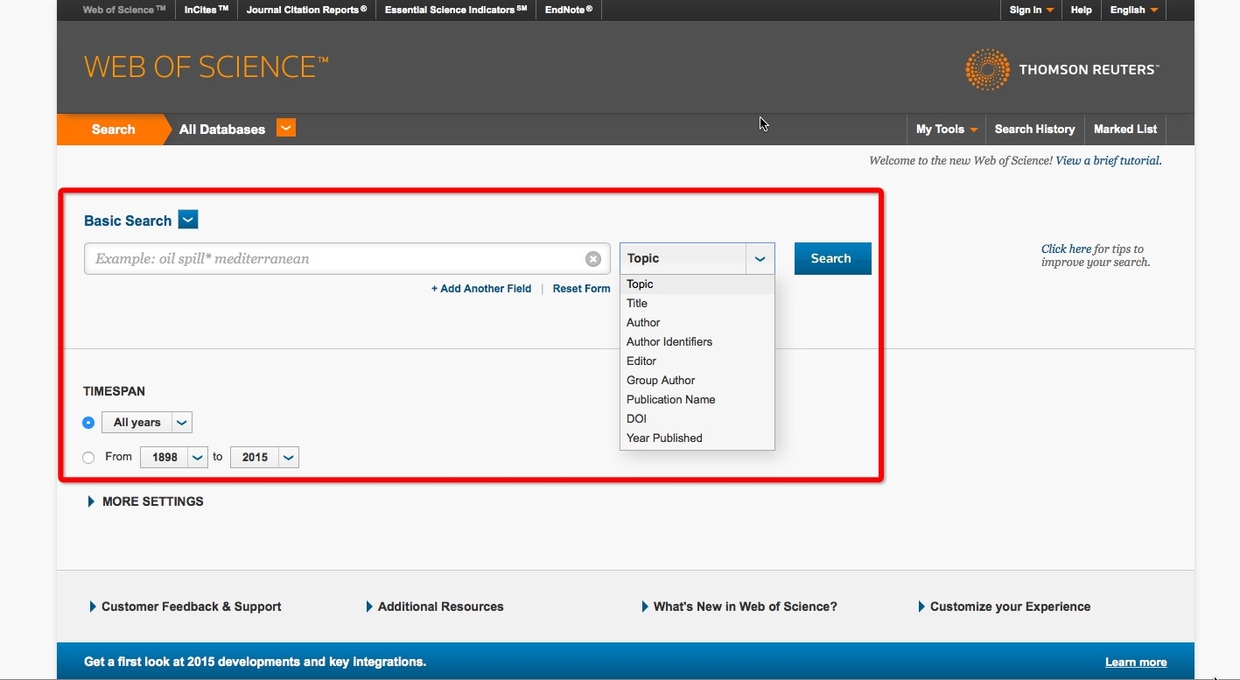Click Learn more link in banner
1240x680 pixels.
[x=1136, y=662]
